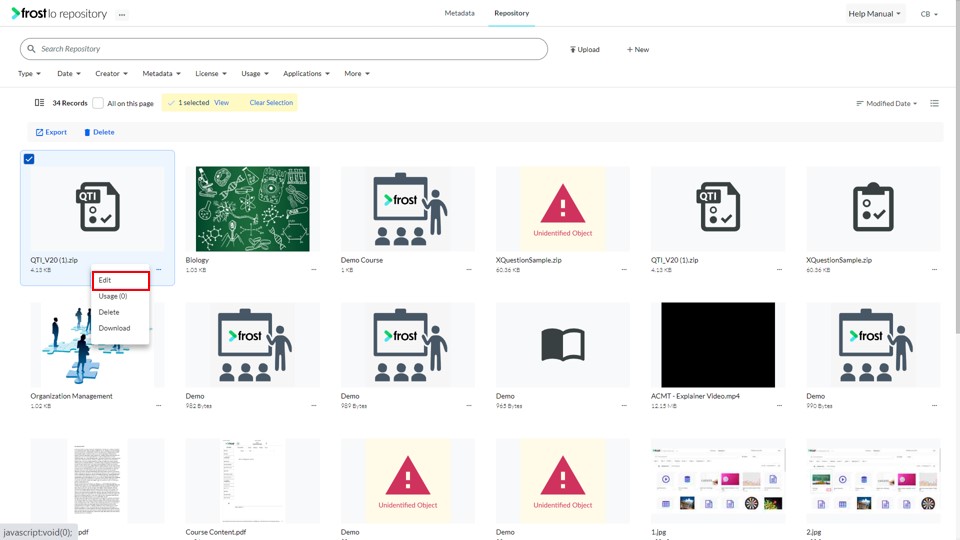
Task: Open the more options dots for the selected QTI_V20 (1).zip
Action: pos(159,269)
